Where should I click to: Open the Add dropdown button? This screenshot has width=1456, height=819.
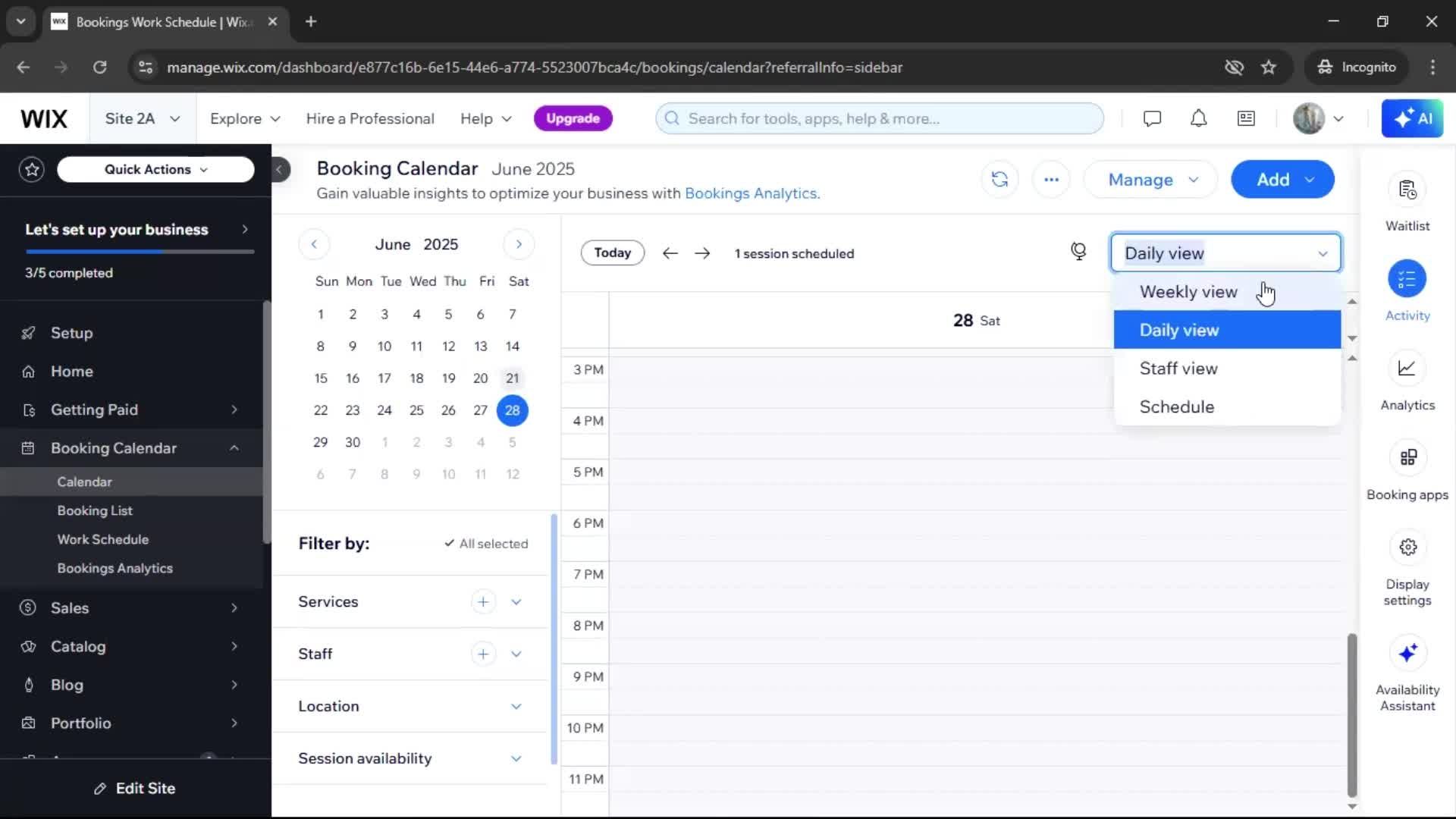point(1282,180)
